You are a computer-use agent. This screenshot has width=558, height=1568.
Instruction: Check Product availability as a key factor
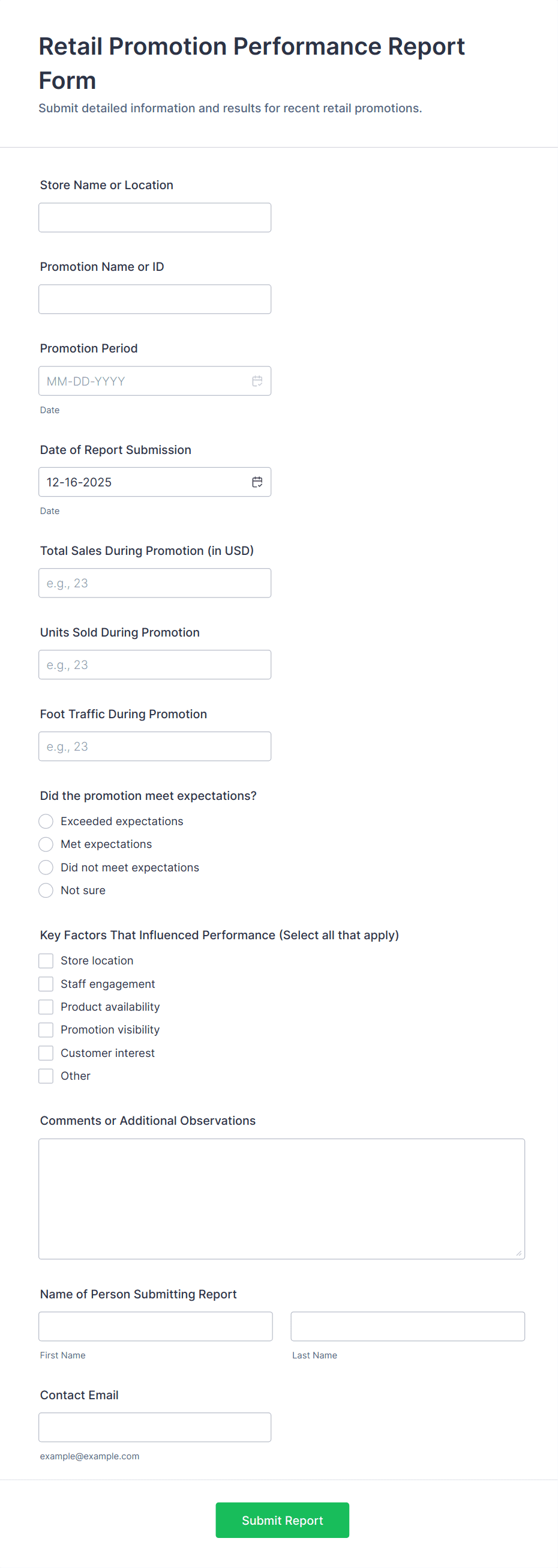46,1006
